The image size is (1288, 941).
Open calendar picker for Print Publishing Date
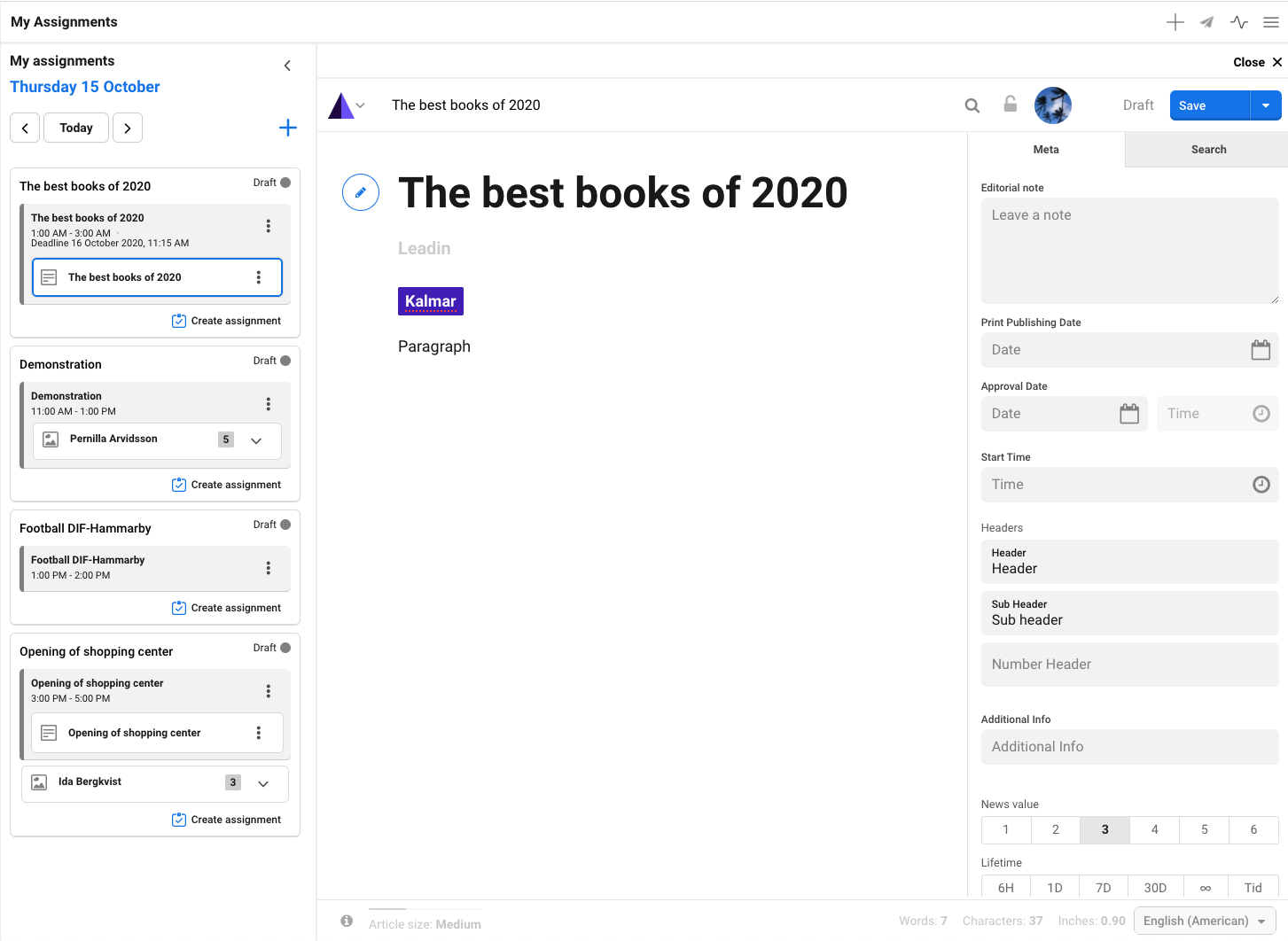tap(1260, 350)
